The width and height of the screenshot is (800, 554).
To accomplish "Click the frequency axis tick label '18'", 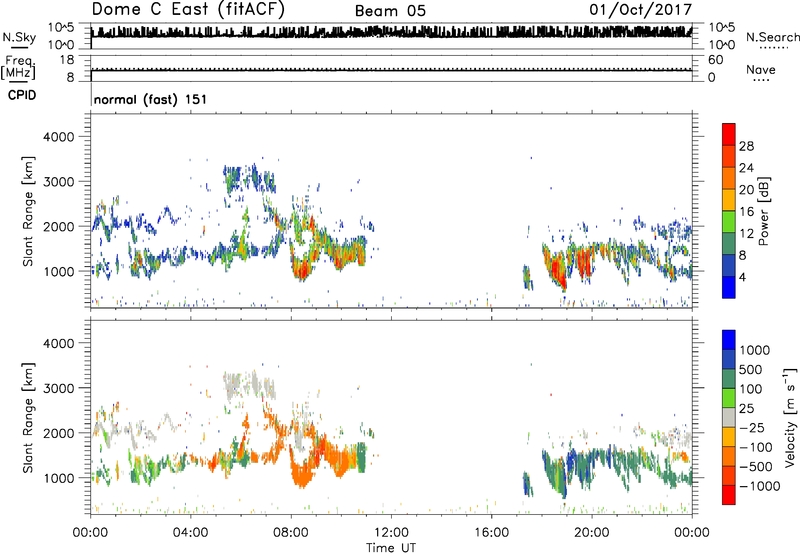I will [67, 60].
